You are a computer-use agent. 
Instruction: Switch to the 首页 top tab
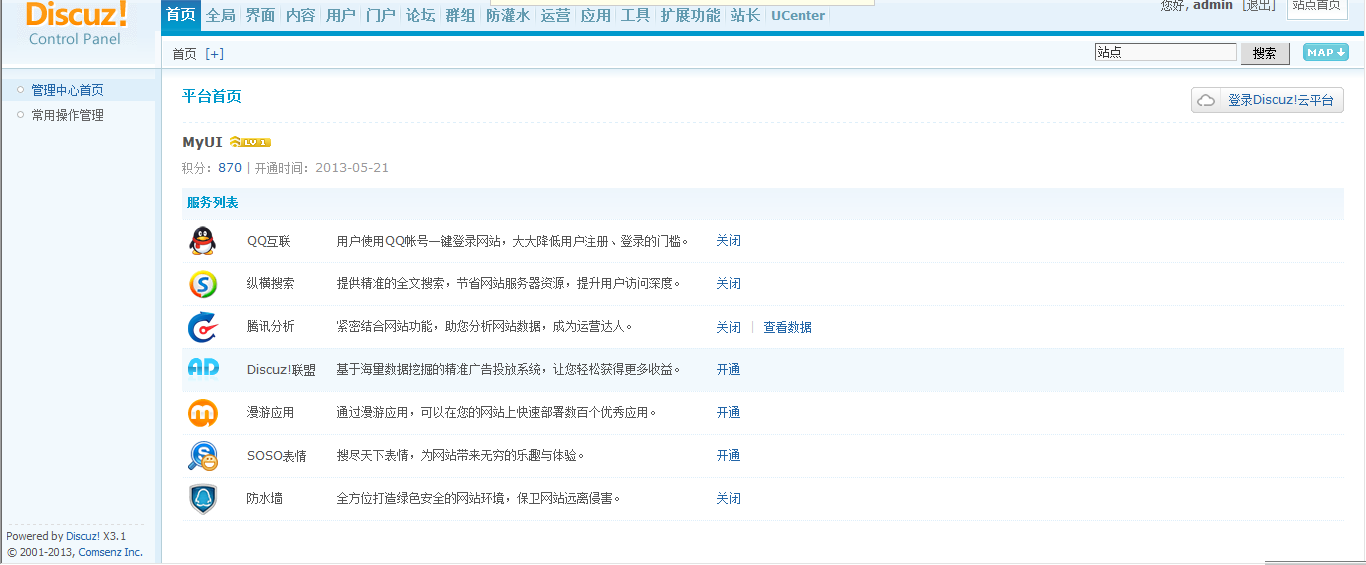coord(180,15)
